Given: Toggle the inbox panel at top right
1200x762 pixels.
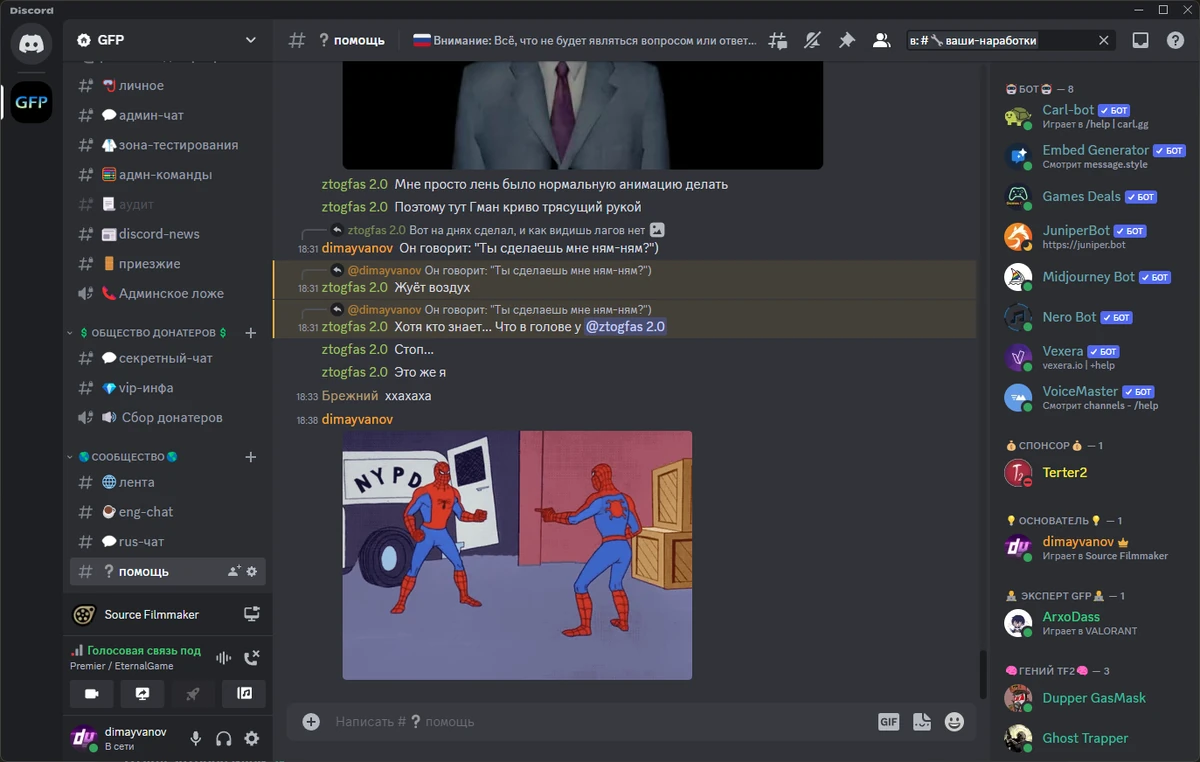Looking at the screenshot, I should tap(1140, 40).
